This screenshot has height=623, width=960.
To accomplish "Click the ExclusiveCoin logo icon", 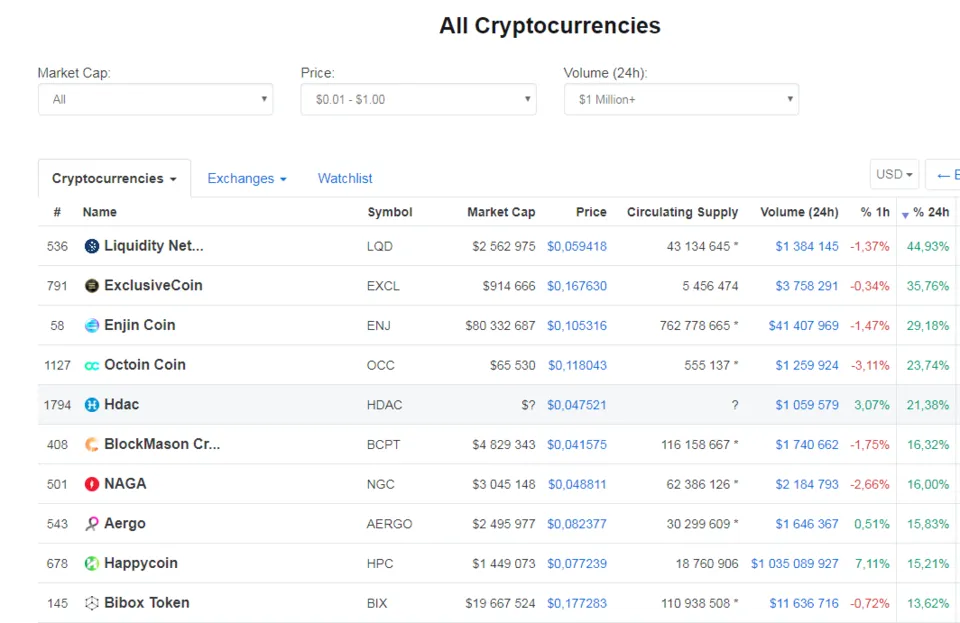I will [x=92, y=286].
